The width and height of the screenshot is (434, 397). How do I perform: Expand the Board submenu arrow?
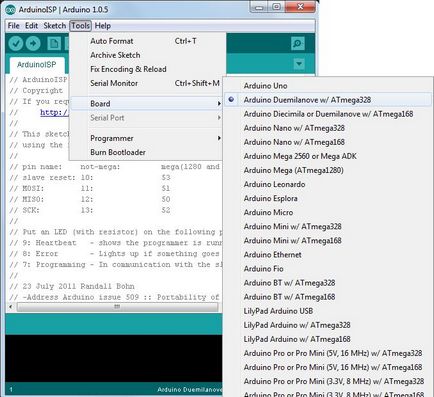tap(219, 104)
